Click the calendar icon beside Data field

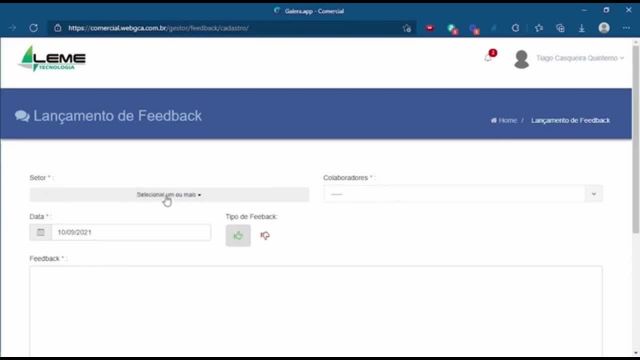click(40, 232)
